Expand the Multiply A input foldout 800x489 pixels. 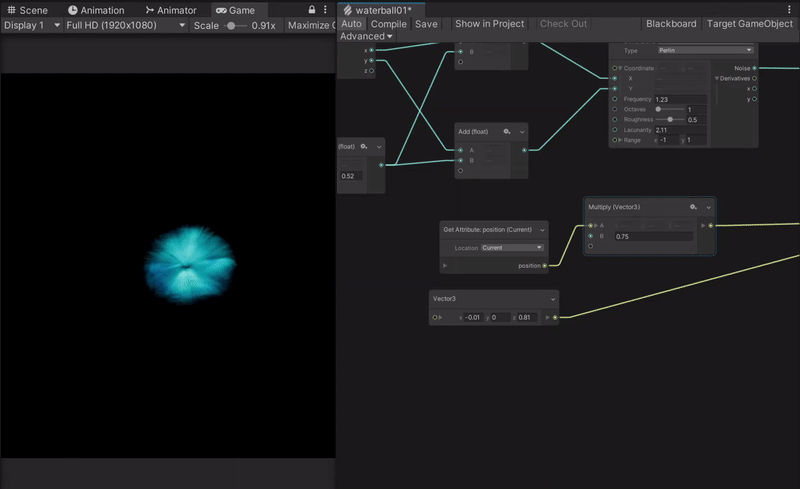(x=596, y=226)
